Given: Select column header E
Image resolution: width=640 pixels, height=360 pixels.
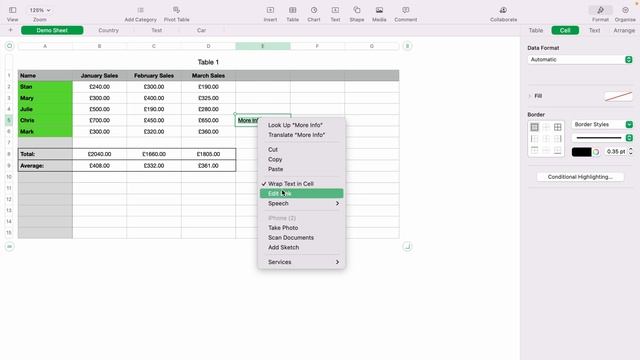Looking at the screenshot, I should pyautogui.click(x=263, y=46).
